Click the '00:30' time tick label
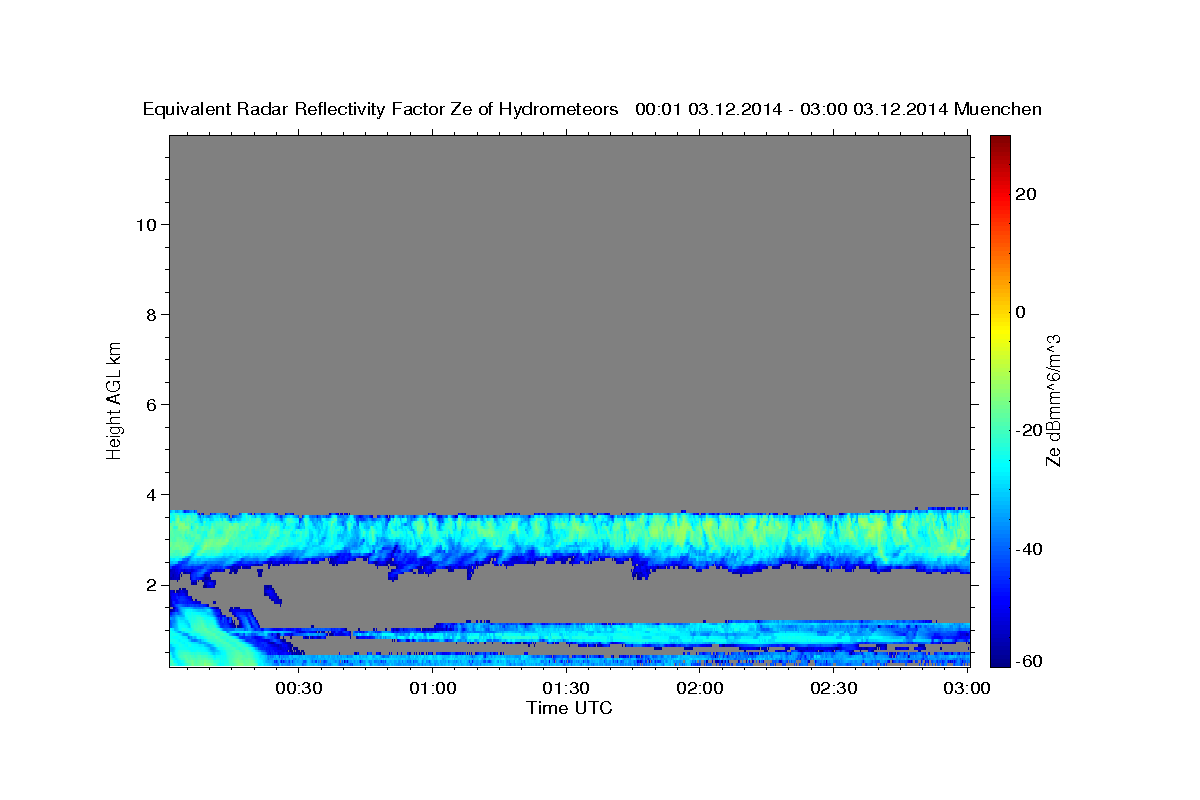The width and height of the screenshot is (1200, 800). point(299,688)
